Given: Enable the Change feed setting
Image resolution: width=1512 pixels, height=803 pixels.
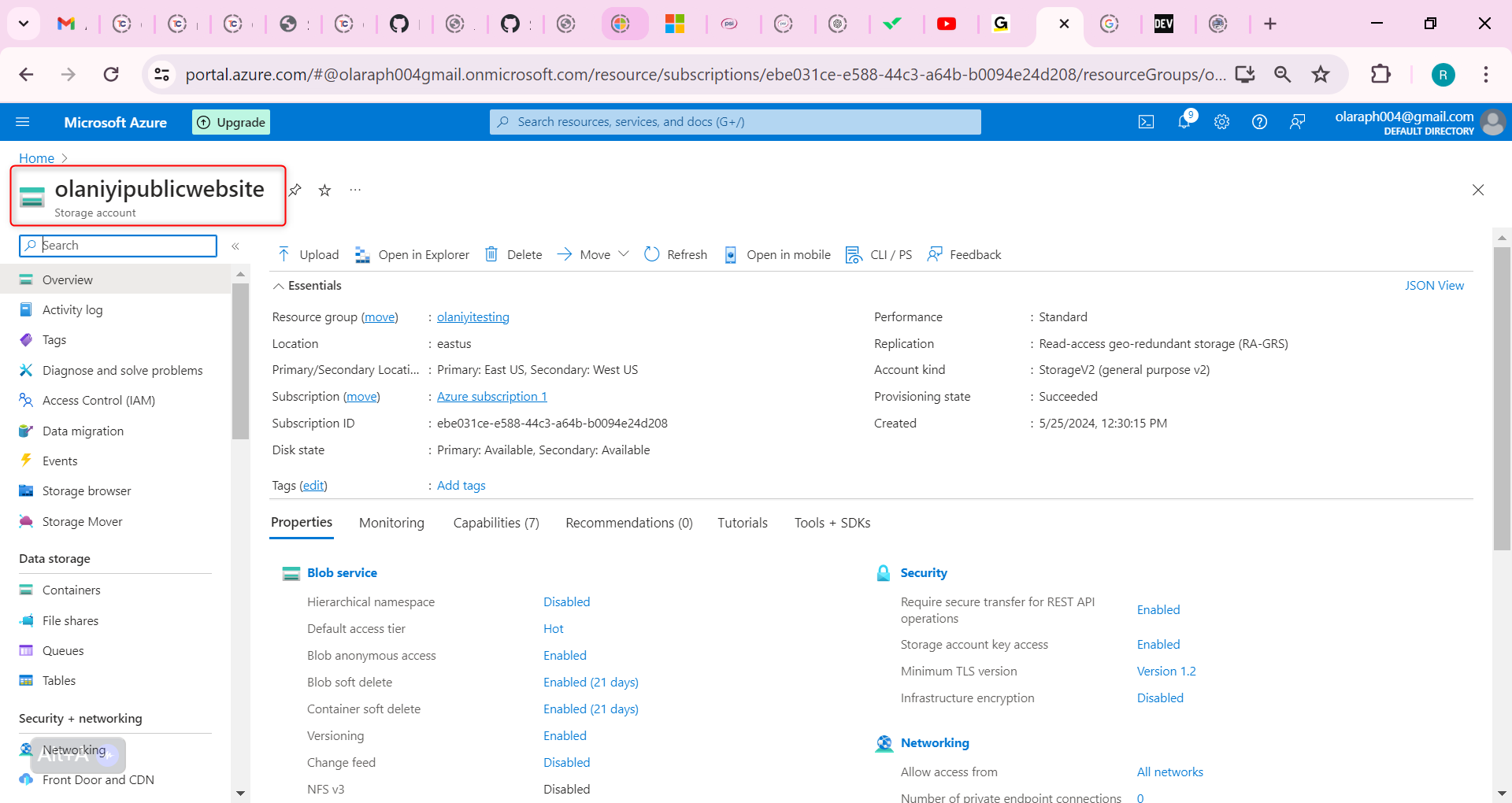Looking at the screenshot, I should coord(566,762).
